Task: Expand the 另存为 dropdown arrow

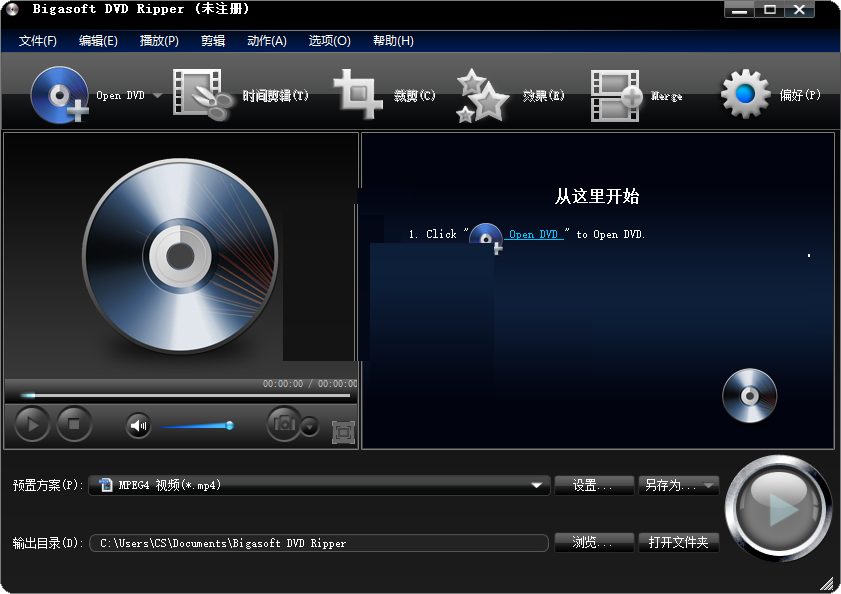Action: click(x=710, y=485)
